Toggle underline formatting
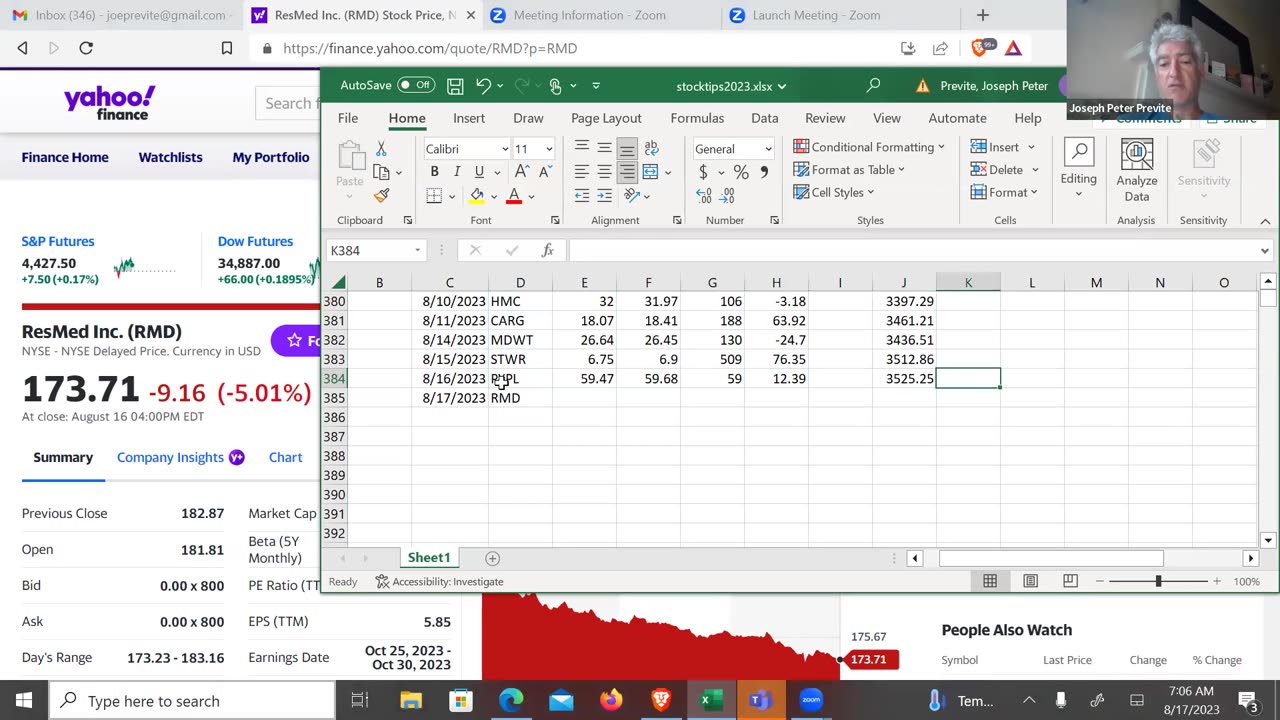The width and height of the screenshot is (1280, 720). (479, 172)
